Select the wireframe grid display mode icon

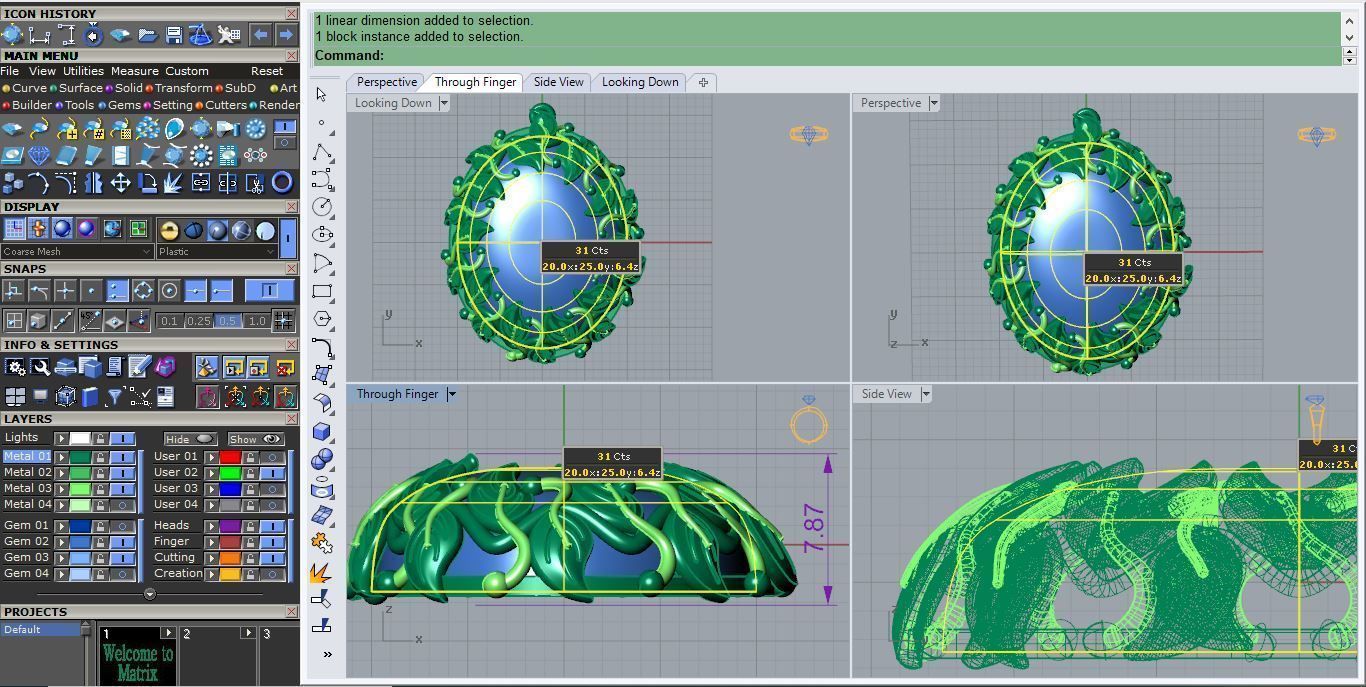tap(14, 229)
